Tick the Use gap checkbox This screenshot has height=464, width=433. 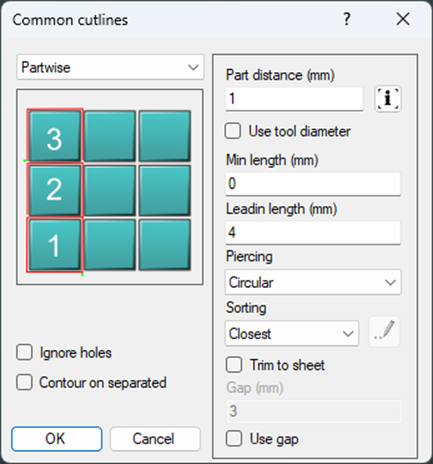coord(234,439)
